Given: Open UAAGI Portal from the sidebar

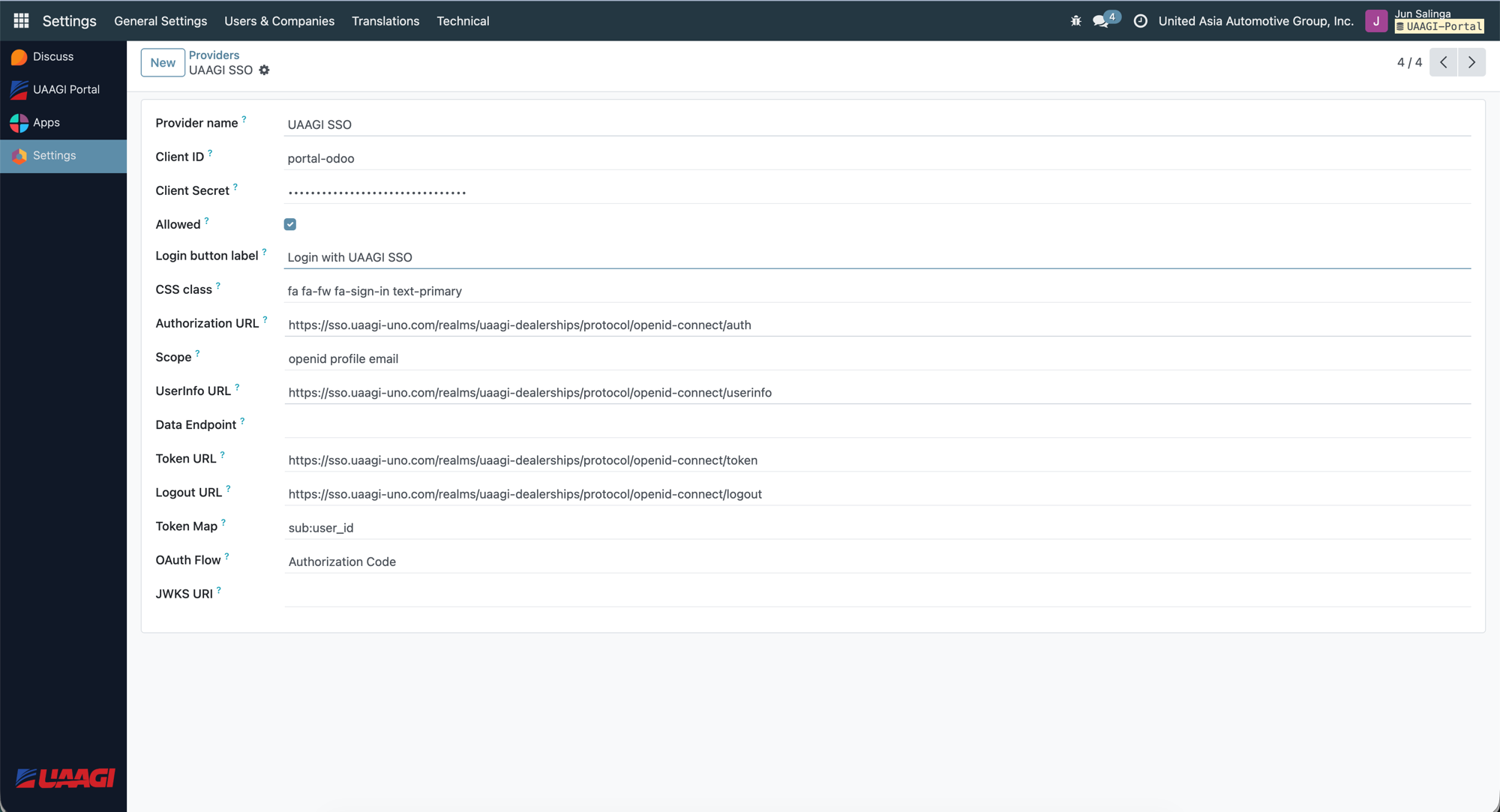Looking at the screenshot, I should click(66, 89).
